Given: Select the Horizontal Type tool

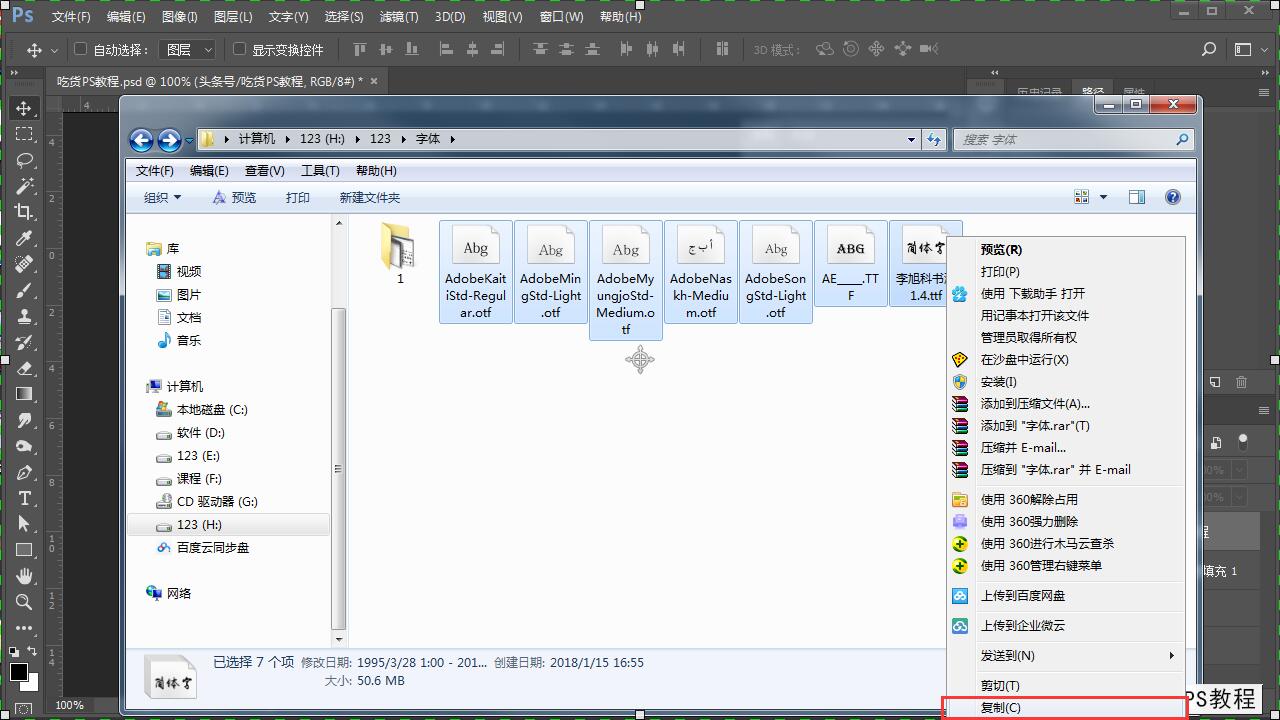Looking at the screenshot, I should (x=25, y=498).
